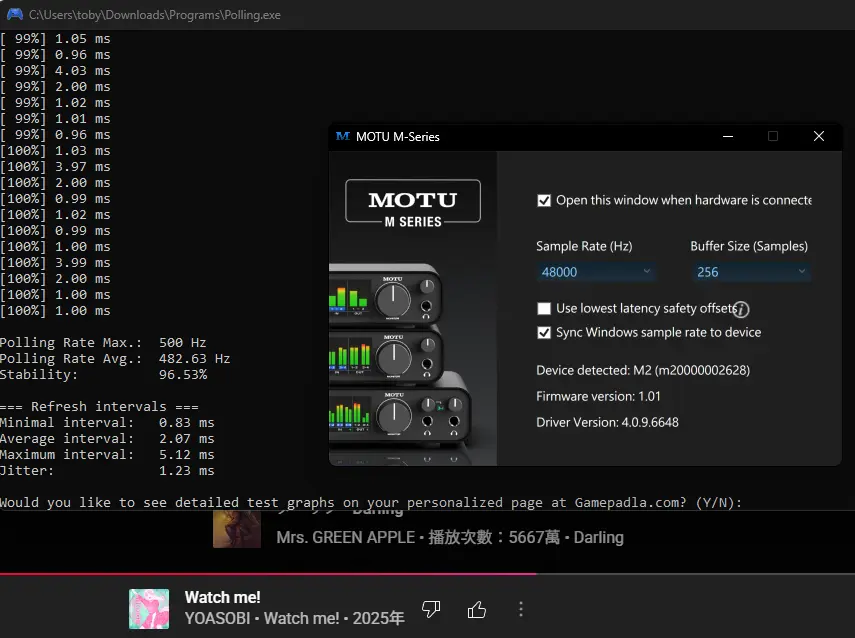This screenshot has width=855, height=638.
Task: Click the 3.97 ms console reading
Action: coord(82,167)
